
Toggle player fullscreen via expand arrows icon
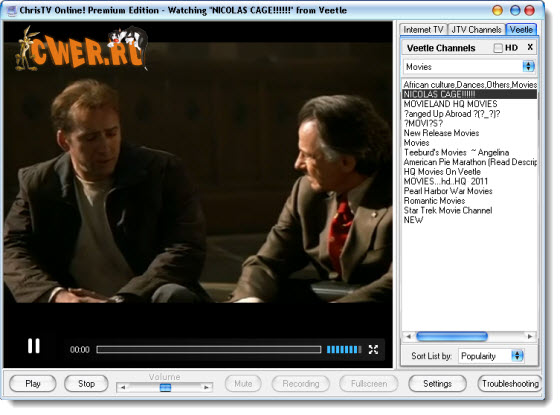pos(373,349)
